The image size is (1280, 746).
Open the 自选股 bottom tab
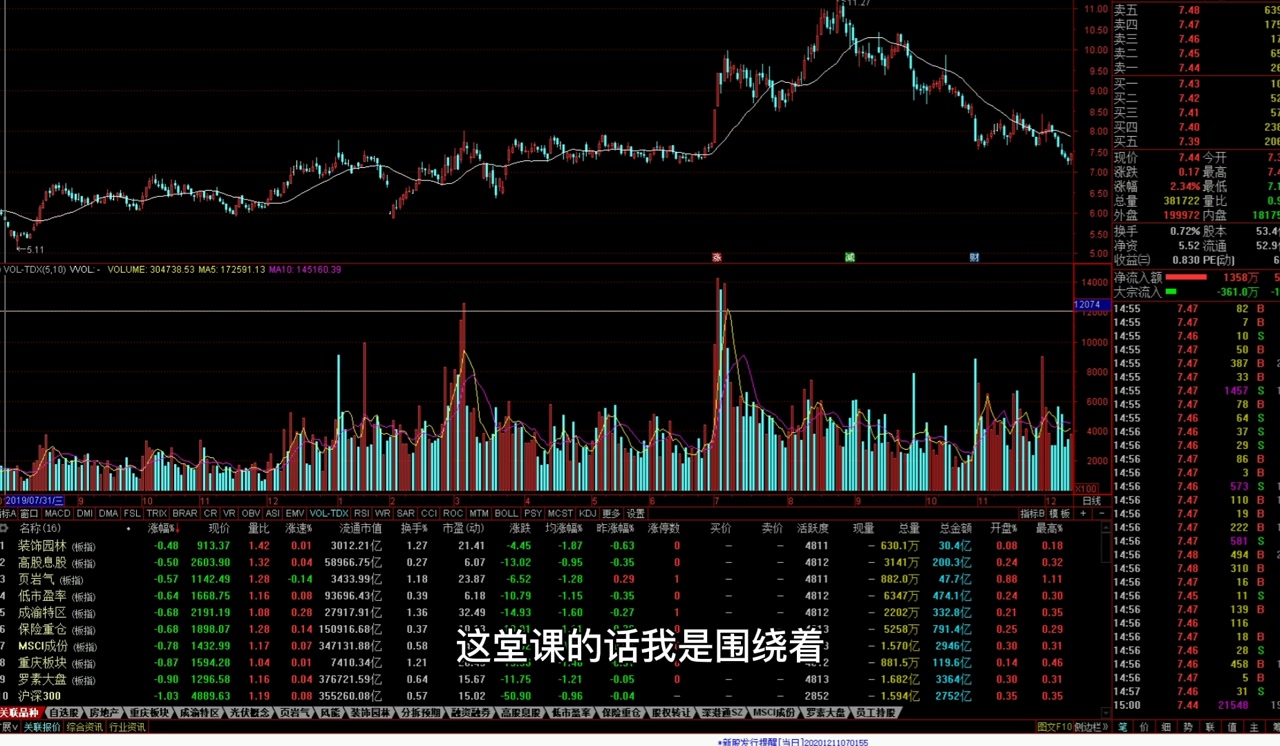(x=64, y=713)
